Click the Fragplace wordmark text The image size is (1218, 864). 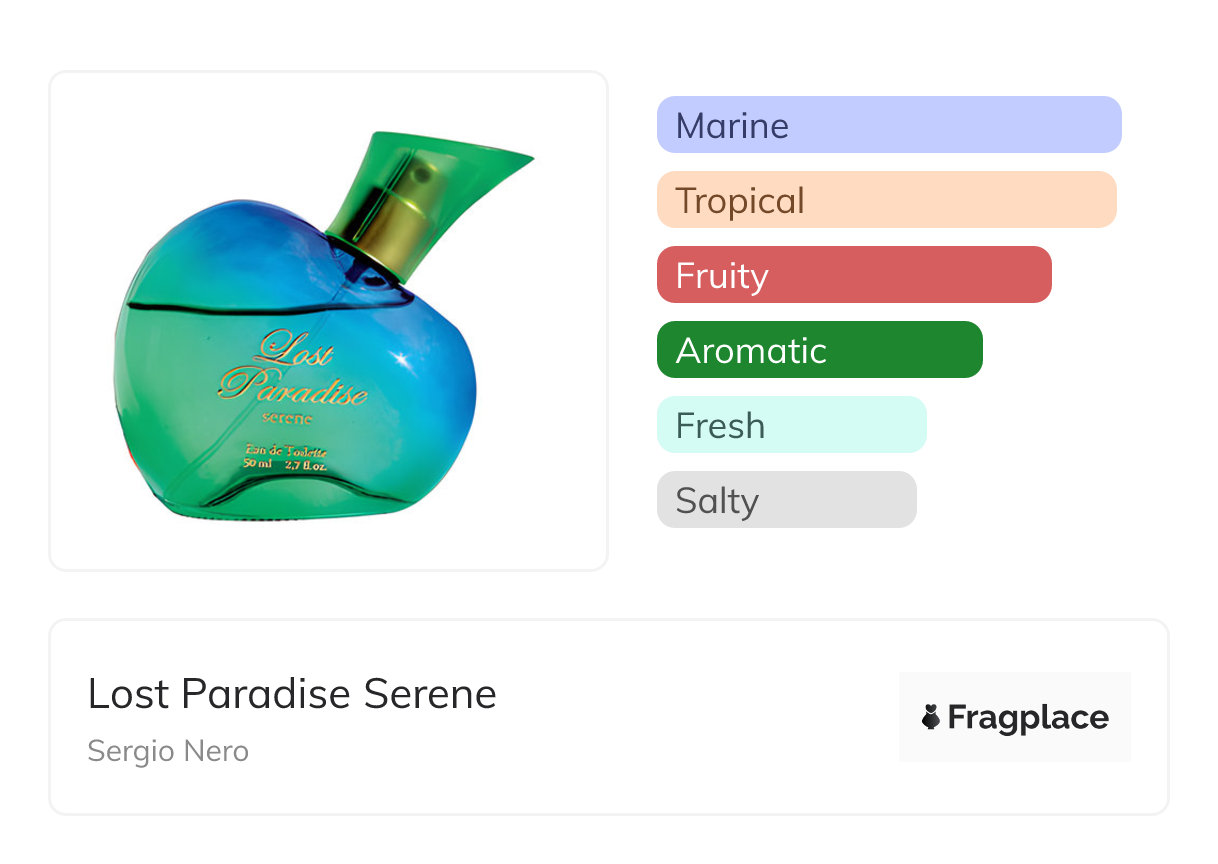point(1028,717)
